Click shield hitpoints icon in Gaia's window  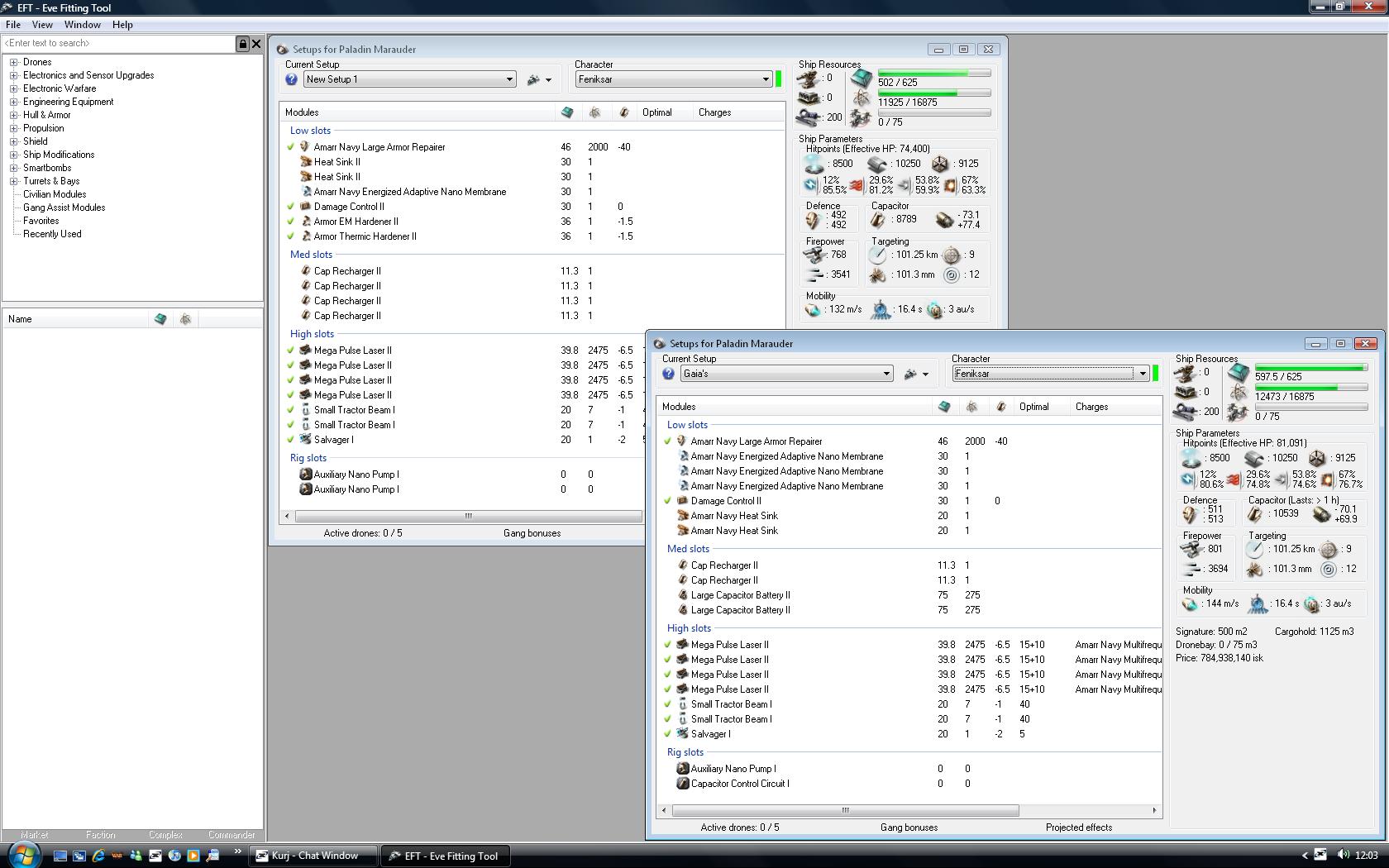(1191, 458)
